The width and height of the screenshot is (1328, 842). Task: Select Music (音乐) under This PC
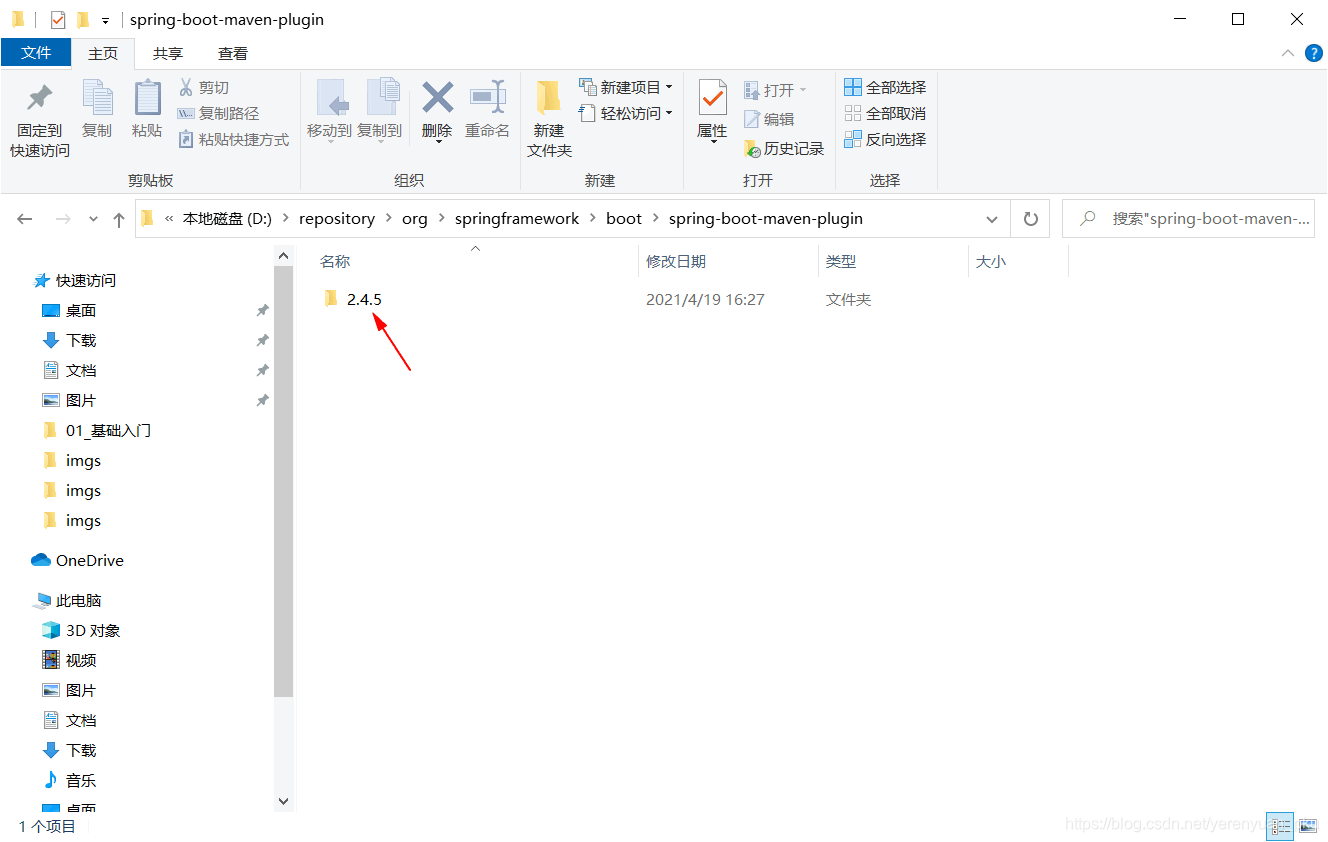(69, 781)
